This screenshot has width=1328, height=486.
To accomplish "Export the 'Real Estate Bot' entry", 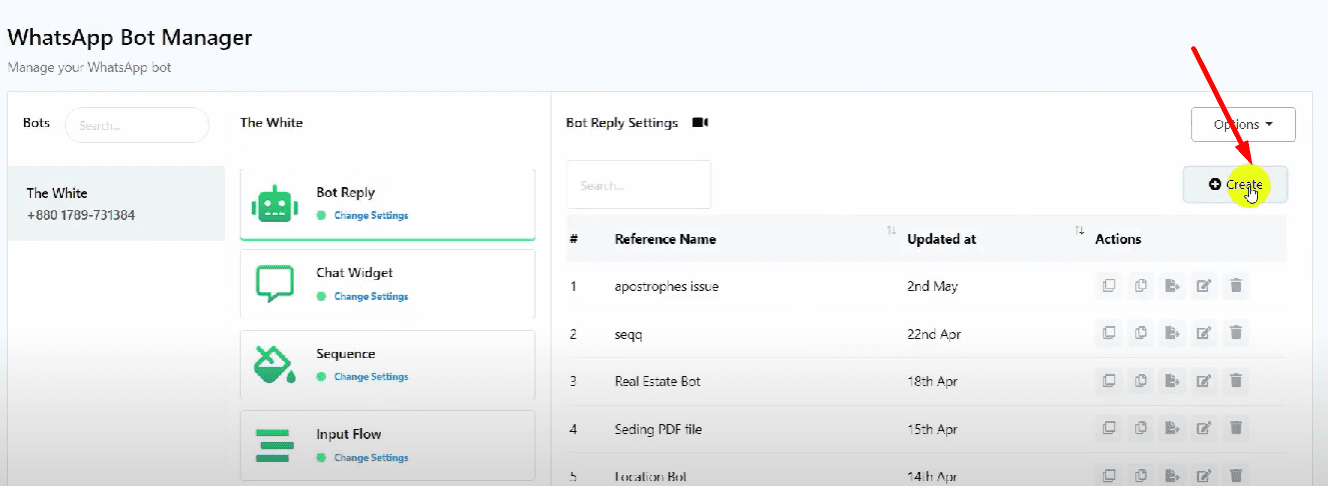I will coord(1172,381).
